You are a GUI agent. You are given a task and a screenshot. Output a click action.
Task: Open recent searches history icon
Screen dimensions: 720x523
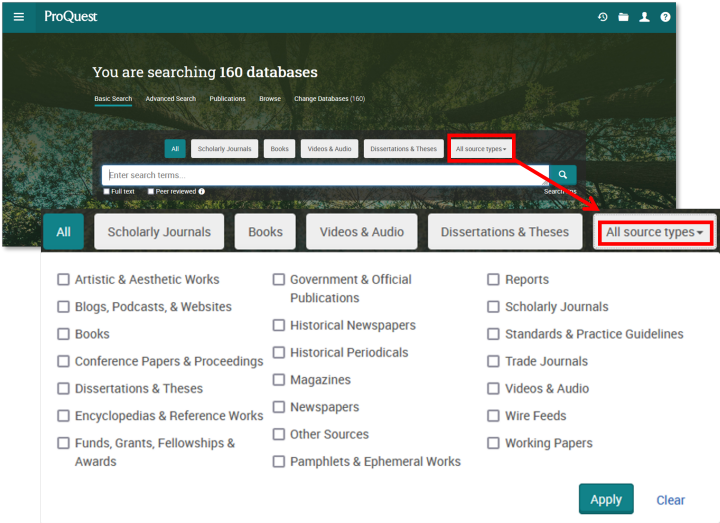click(x=602, y=17)
